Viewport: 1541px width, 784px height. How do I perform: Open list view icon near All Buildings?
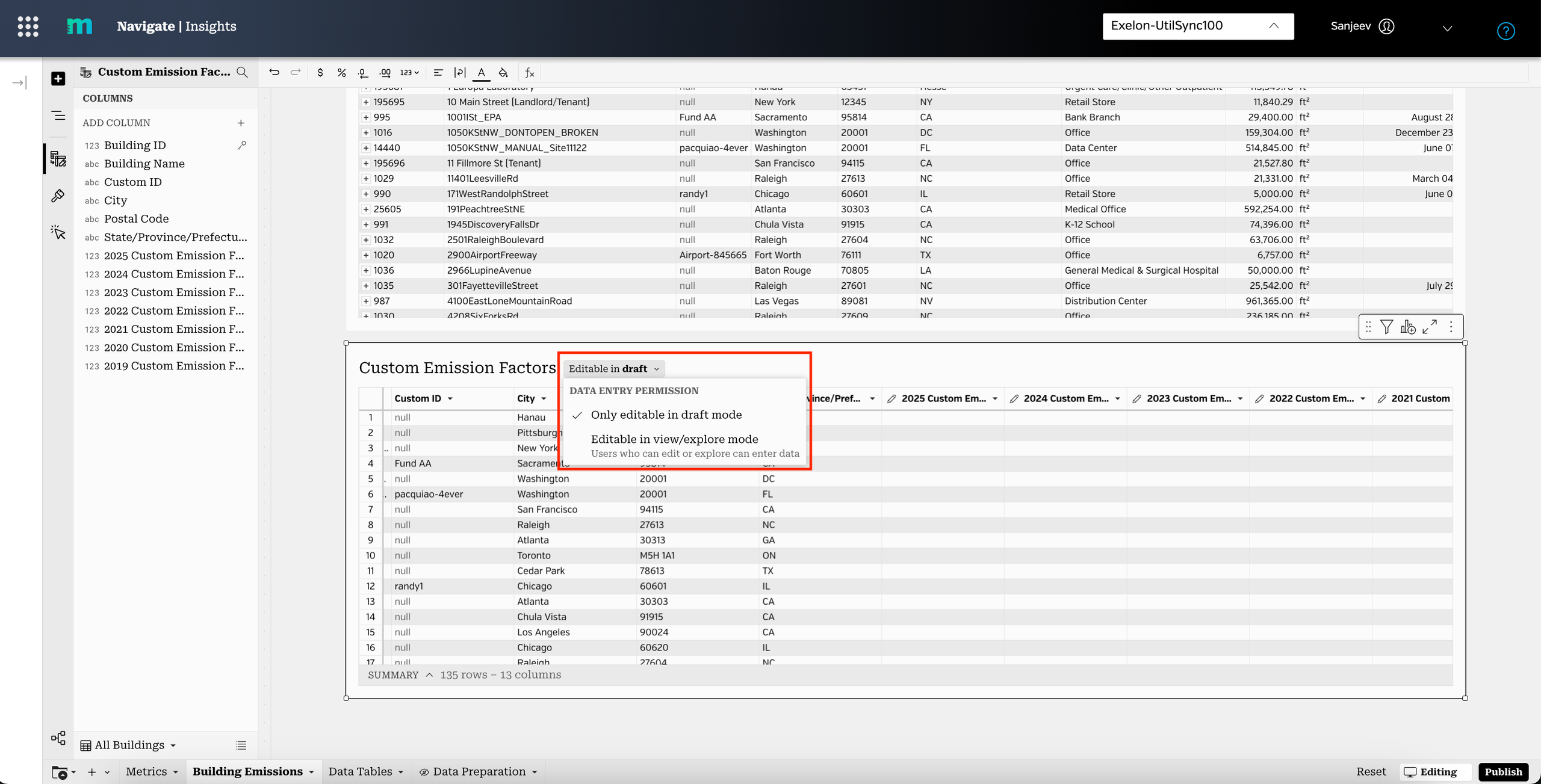pyautogui.click(x=241, y=745)
